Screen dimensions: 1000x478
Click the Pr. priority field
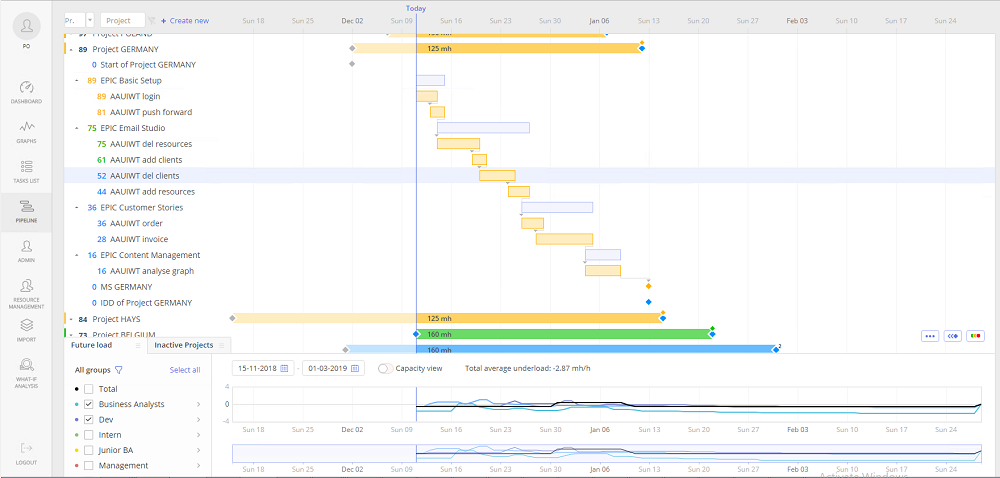tap(75, 20)
